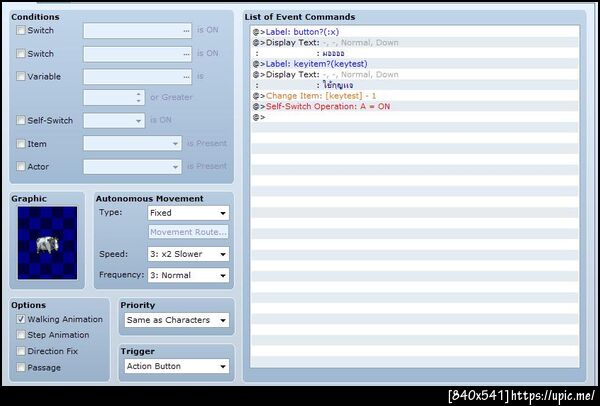Open the Trigger dropdown showing Action Button
This screenshot has height=406, width=600.
[x=177, y=366]
